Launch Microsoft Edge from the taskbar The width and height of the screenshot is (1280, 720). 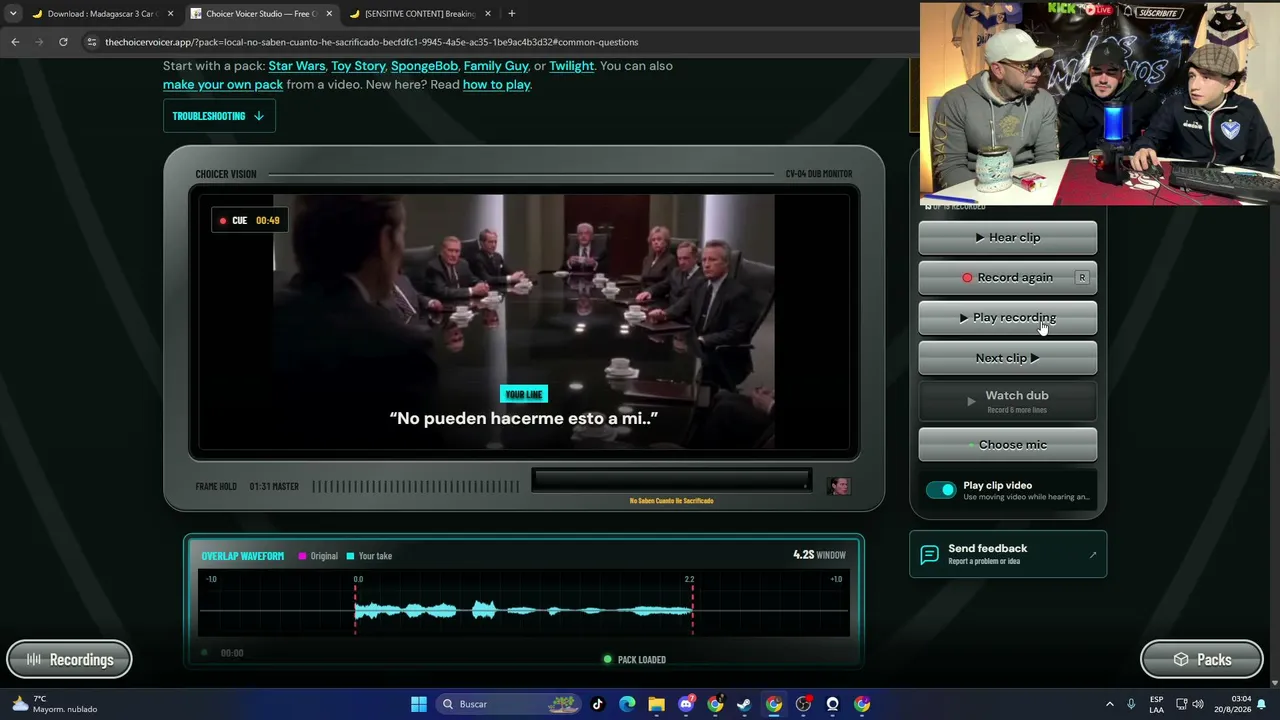(x=627, y=704)
